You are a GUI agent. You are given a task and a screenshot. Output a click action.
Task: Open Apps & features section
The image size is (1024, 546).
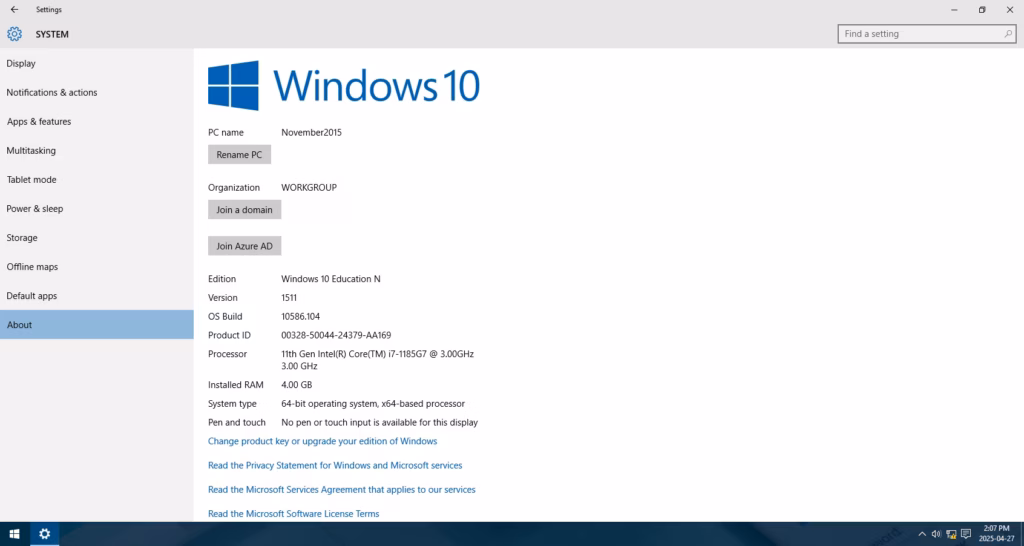tap(97, 121)
